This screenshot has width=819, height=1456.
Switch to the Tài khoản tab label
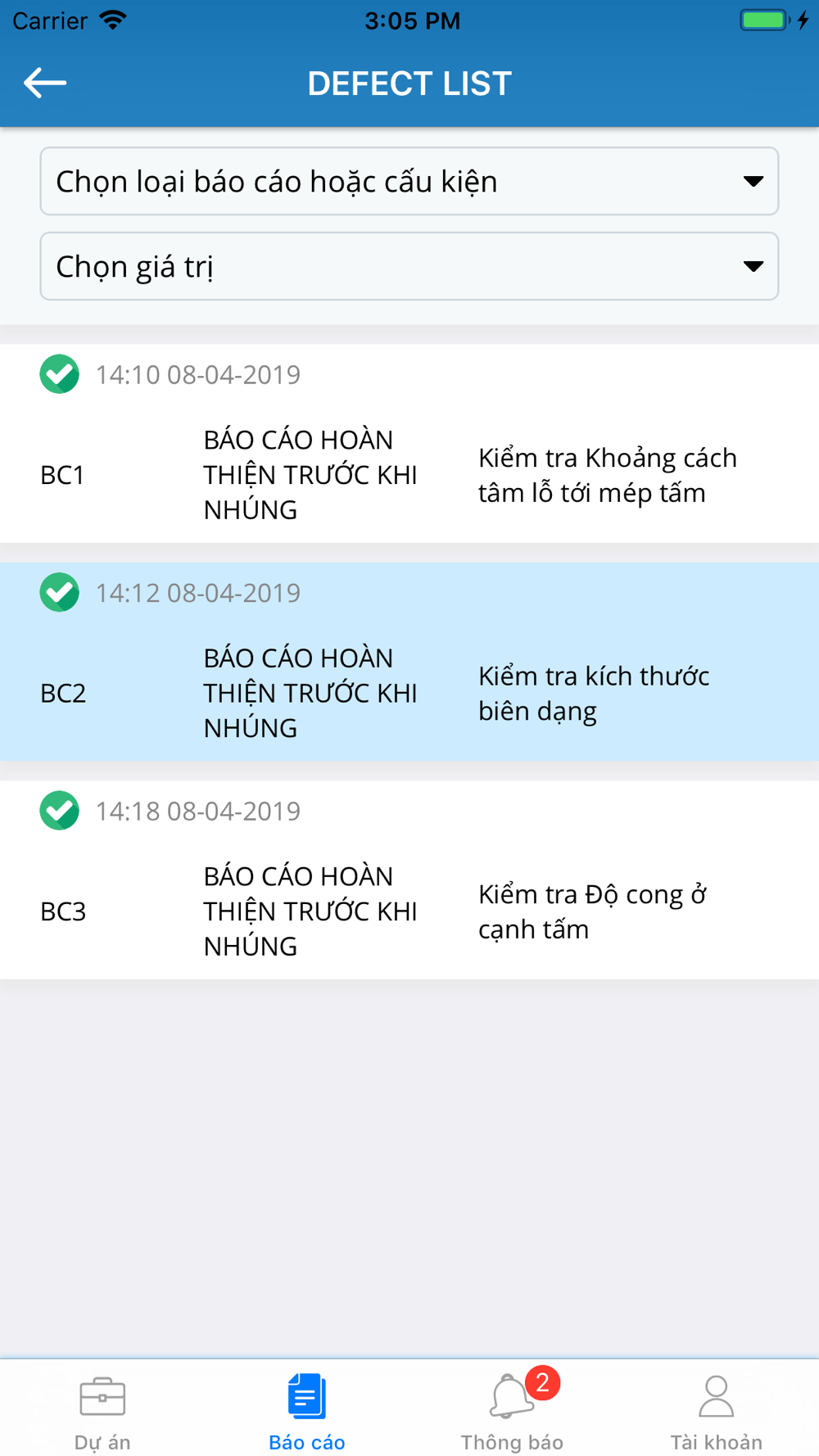[x=717, y=1442]
